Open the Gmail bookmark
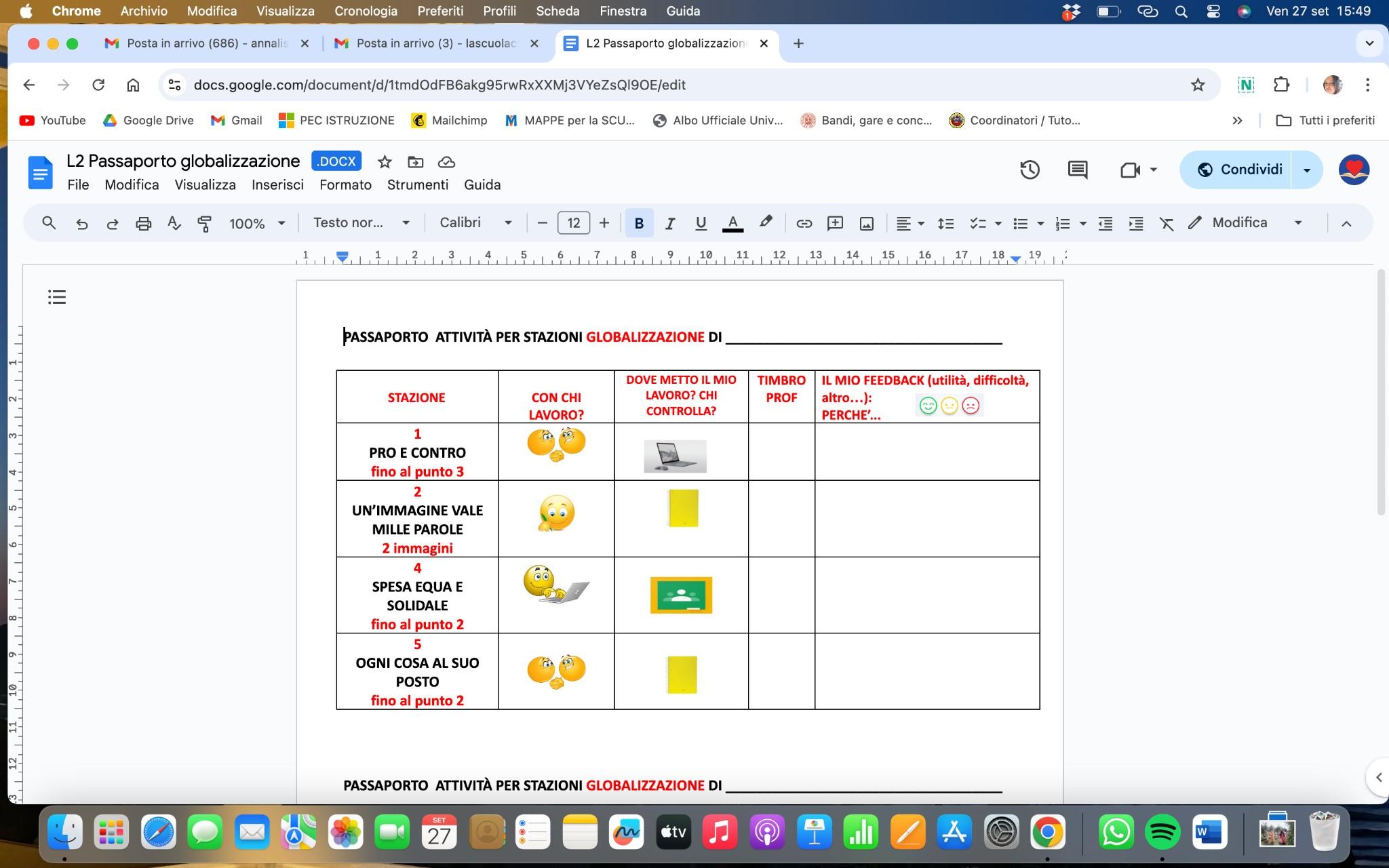Viewport: 1389px width, 868px height. coord(237,120)
